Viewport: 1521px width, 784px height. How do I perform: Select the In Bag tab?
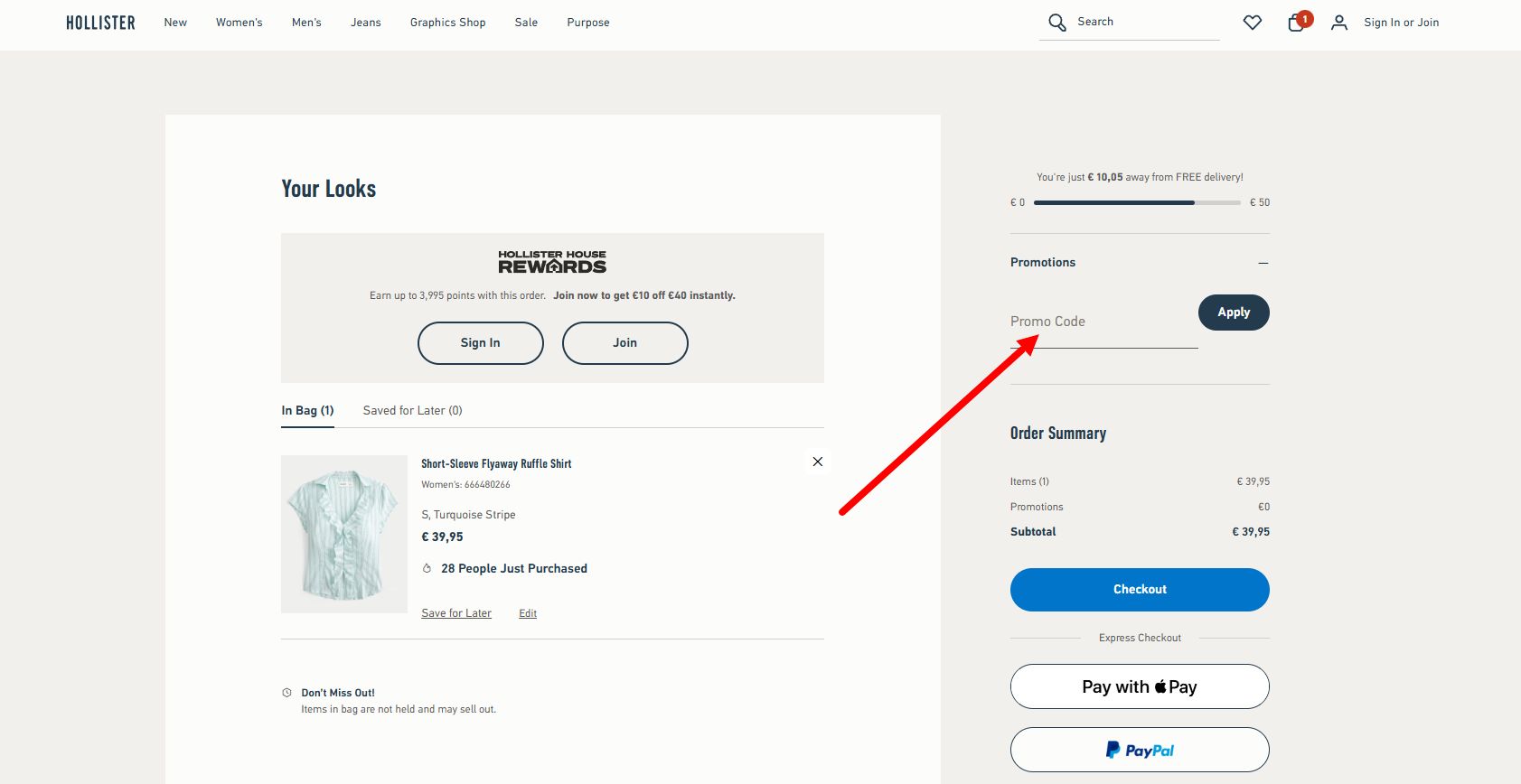click(307, 410)
